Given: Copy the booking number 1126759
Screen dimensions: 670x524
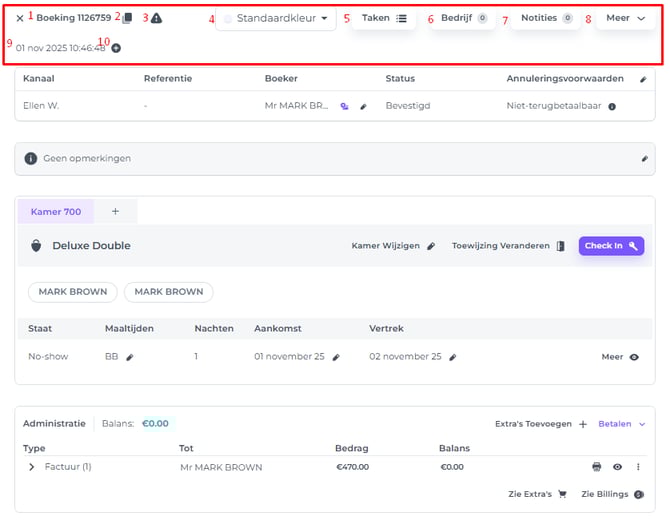Looking at the screenshot, I should (x=126, y=18).
